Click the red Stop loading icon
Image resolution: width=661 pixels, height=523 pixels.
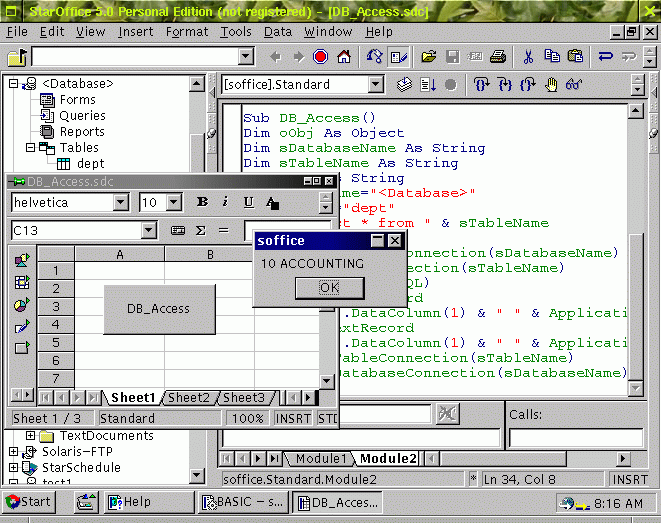click(x=320, y=56)
